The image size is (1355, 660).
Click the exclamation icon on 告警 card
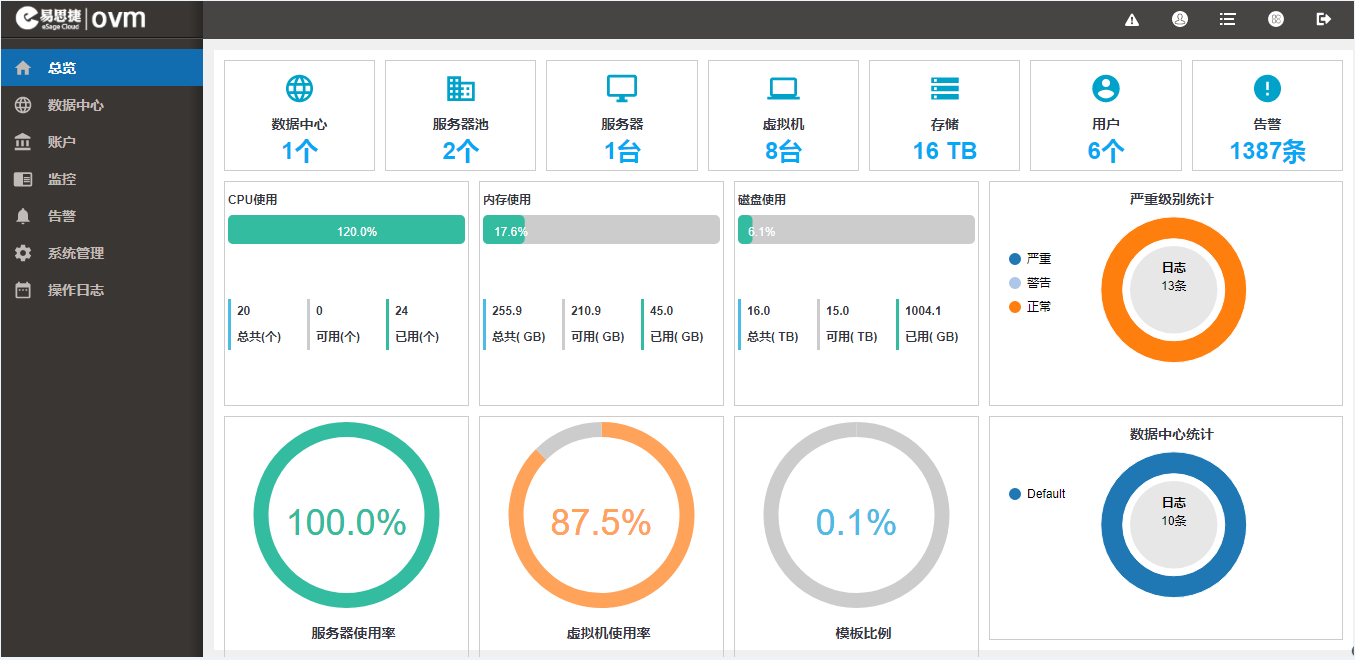pyautogui.click(x=1267, y=89)
